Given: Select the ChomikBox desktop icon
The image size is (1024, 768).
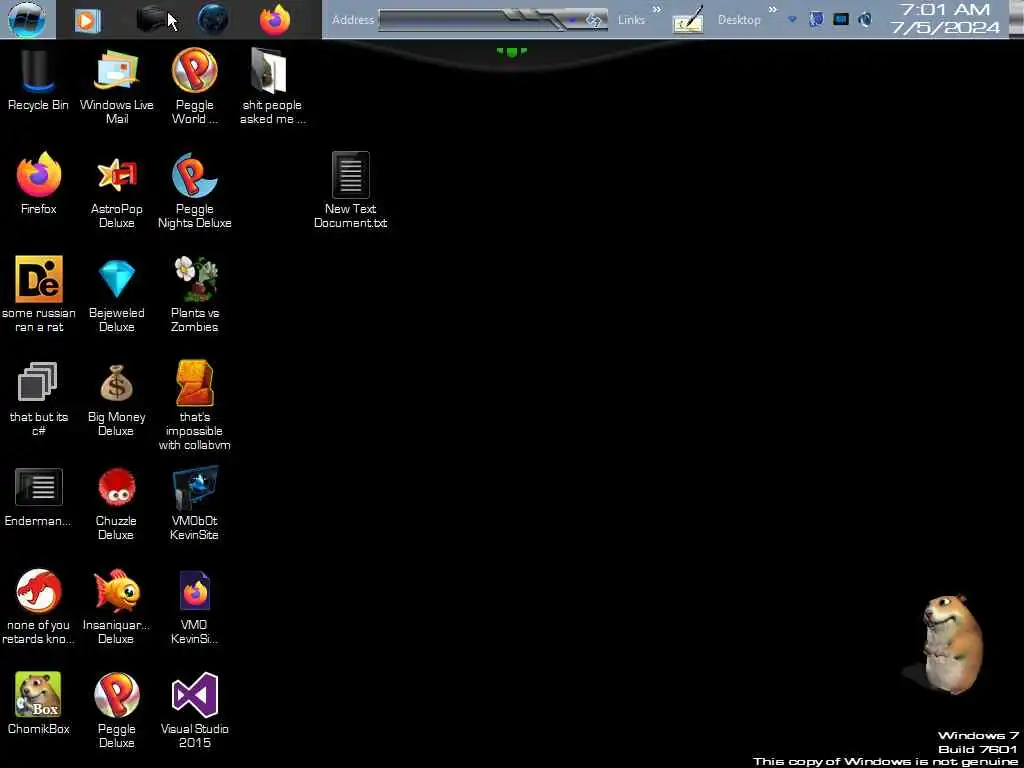Looking at the screenshot, I should 39,703.
